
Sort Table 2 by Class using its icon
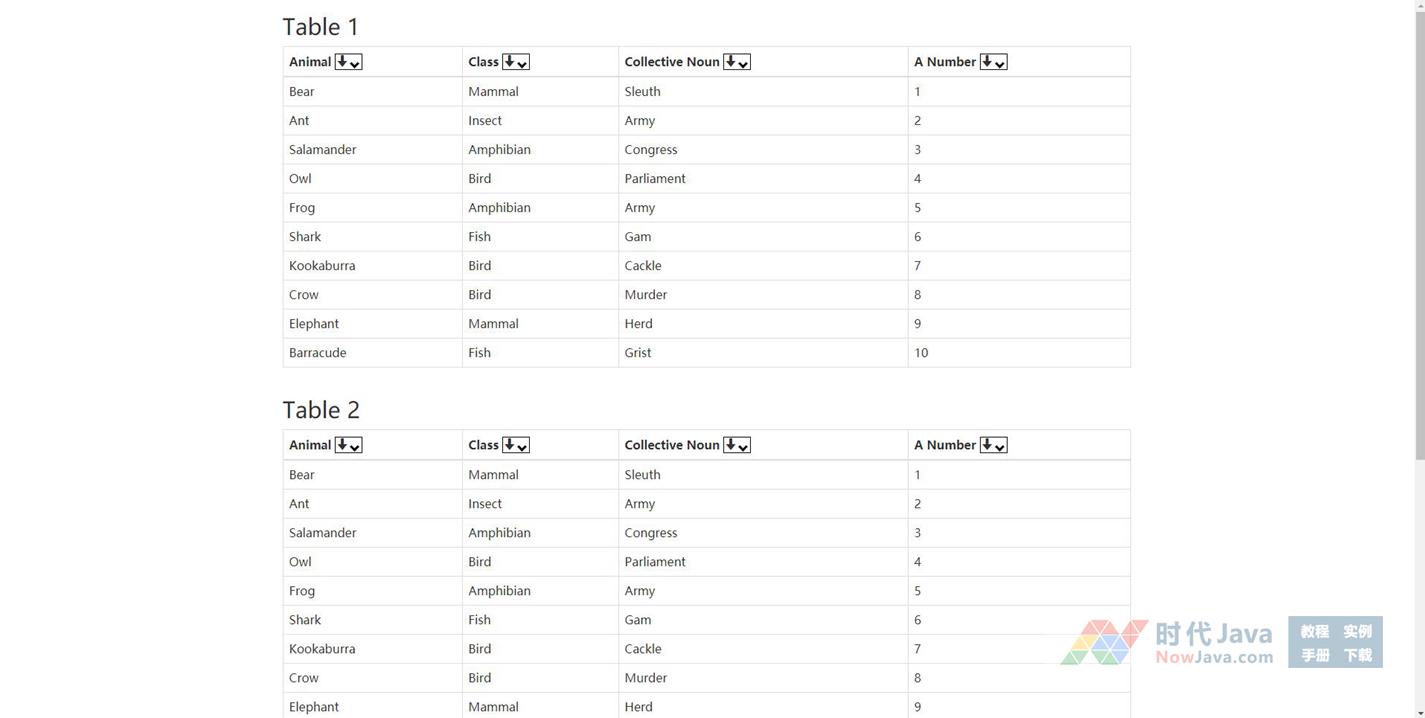pos(515,445)
